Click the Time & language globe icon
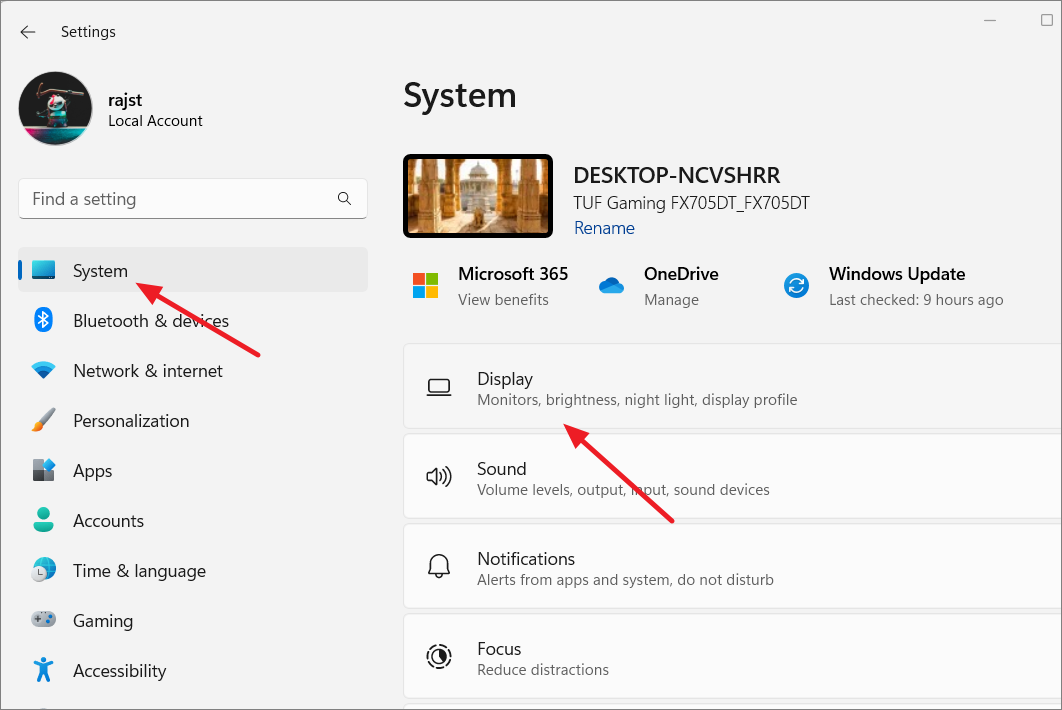Screen dimensions: 1062x710 click(43, 570)
